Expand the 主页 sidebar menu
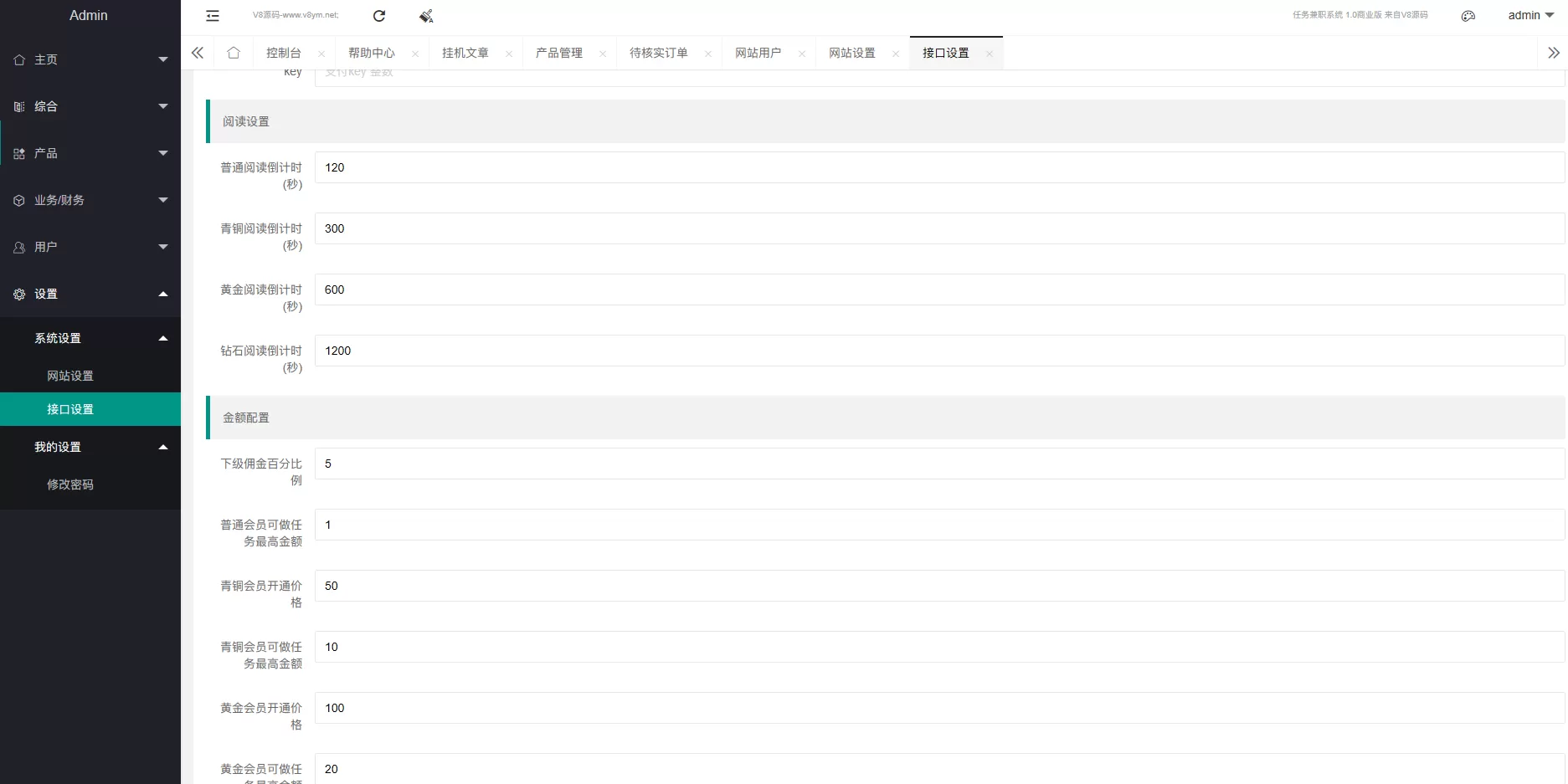This screenshot has width=1568, height=784. click(x=90, y=59)
